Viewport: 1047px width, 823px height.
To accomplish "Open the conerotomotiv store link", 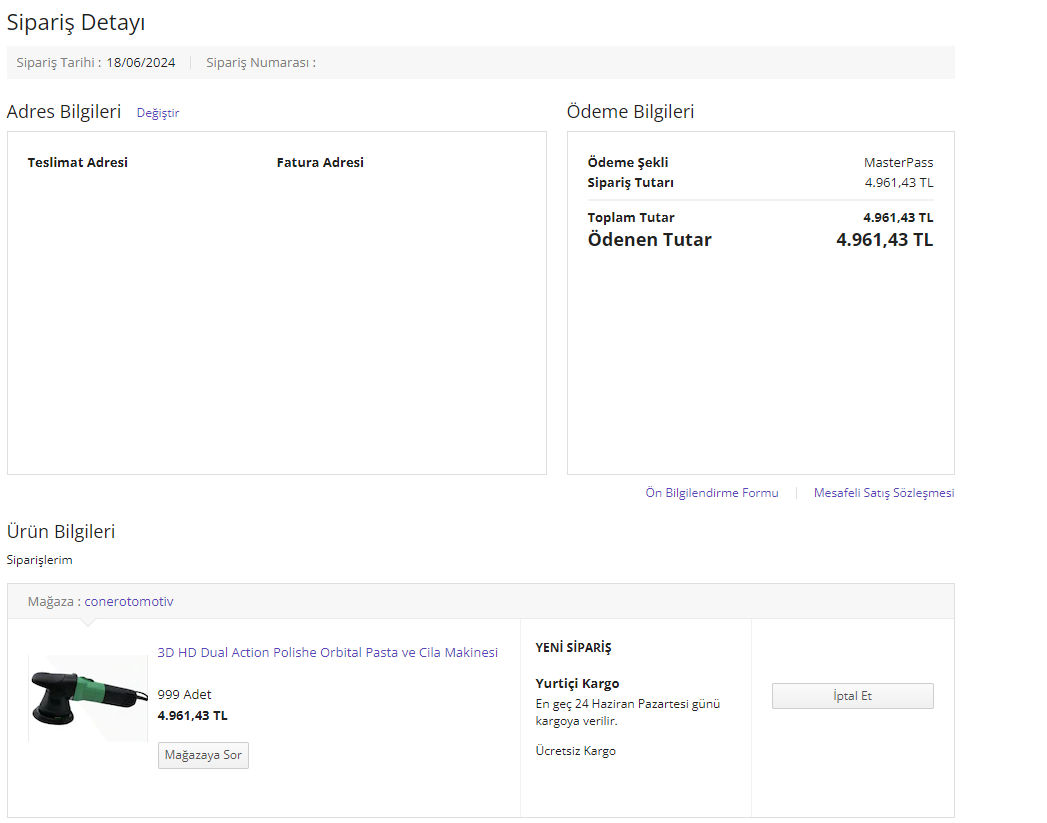I will (x=128, y=601).
